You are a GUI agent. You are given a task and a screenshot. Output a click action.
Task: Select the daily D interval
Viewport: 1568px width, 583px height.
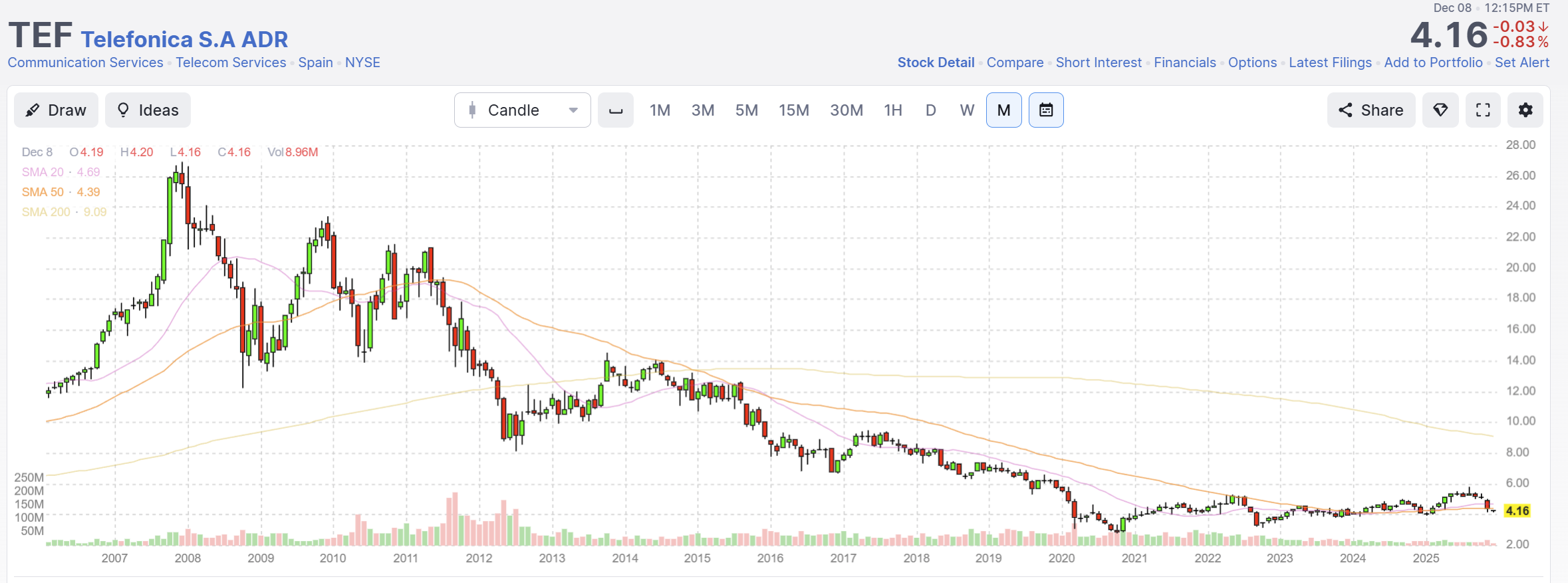930,110
